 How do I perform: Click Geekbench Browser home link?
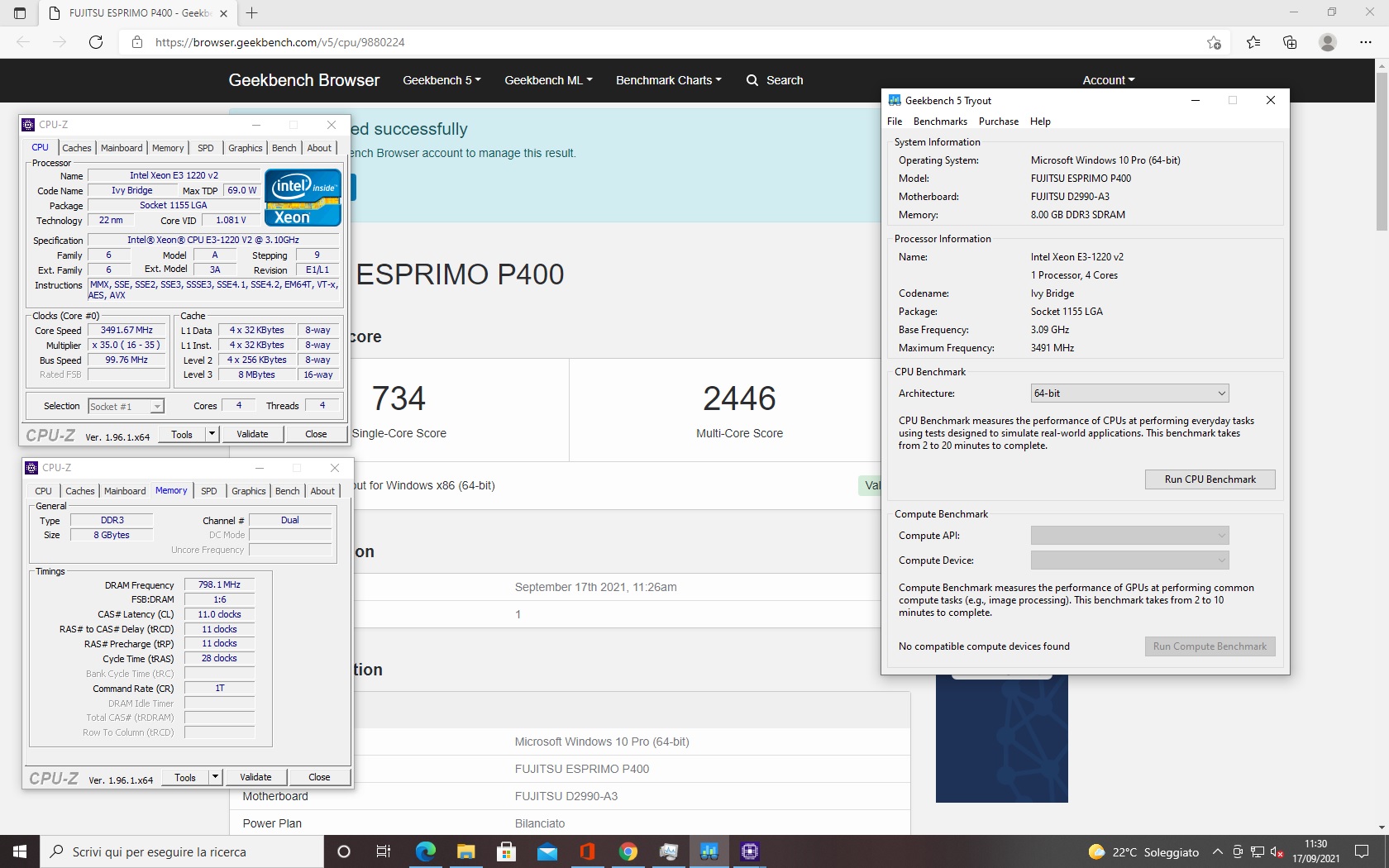[x=304, y=80]
